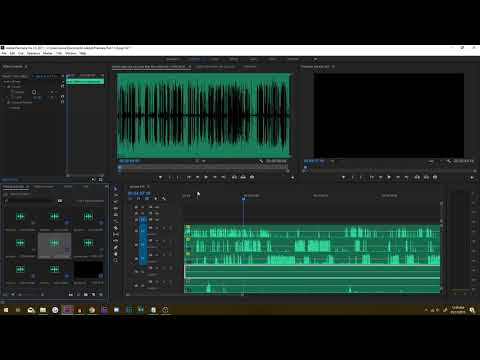Open Source monitor settings wrench
The height and width of the screenshot is (360, 480).
point(261,161)
